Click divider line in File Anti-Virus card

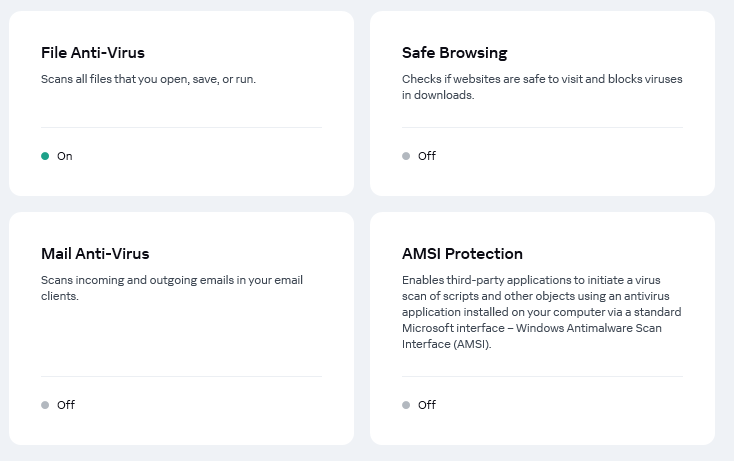(x=181, y=128)
